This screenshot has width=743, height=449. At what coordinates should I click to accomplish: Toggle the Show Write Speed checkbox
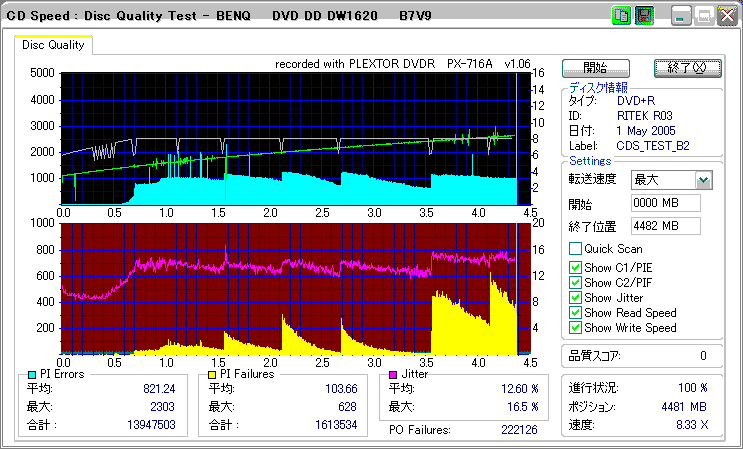pyautogui.click(x=575, y=328)
